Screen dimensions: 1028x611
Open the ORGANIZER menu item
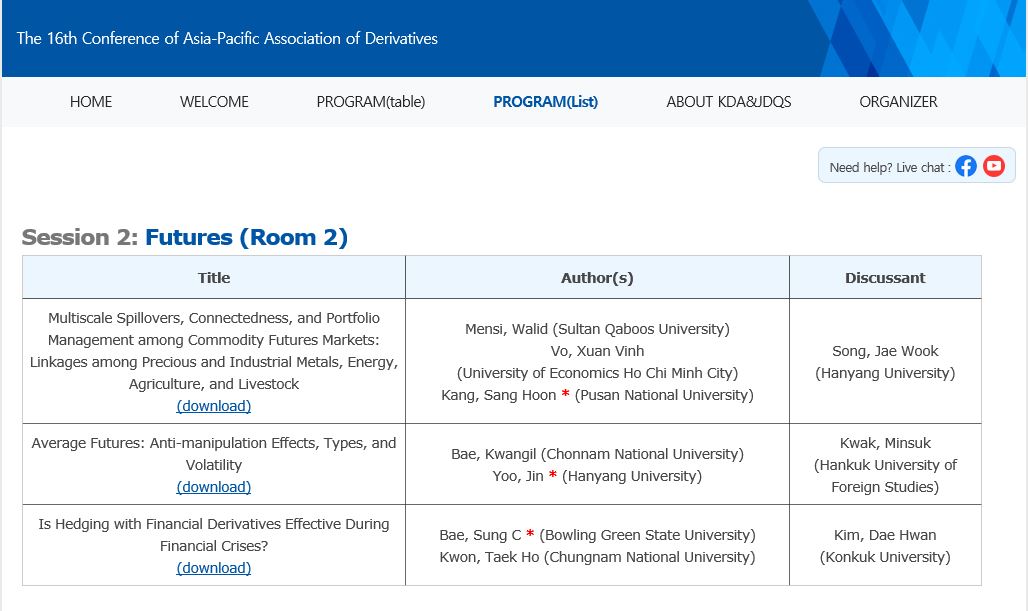point(898,102)
